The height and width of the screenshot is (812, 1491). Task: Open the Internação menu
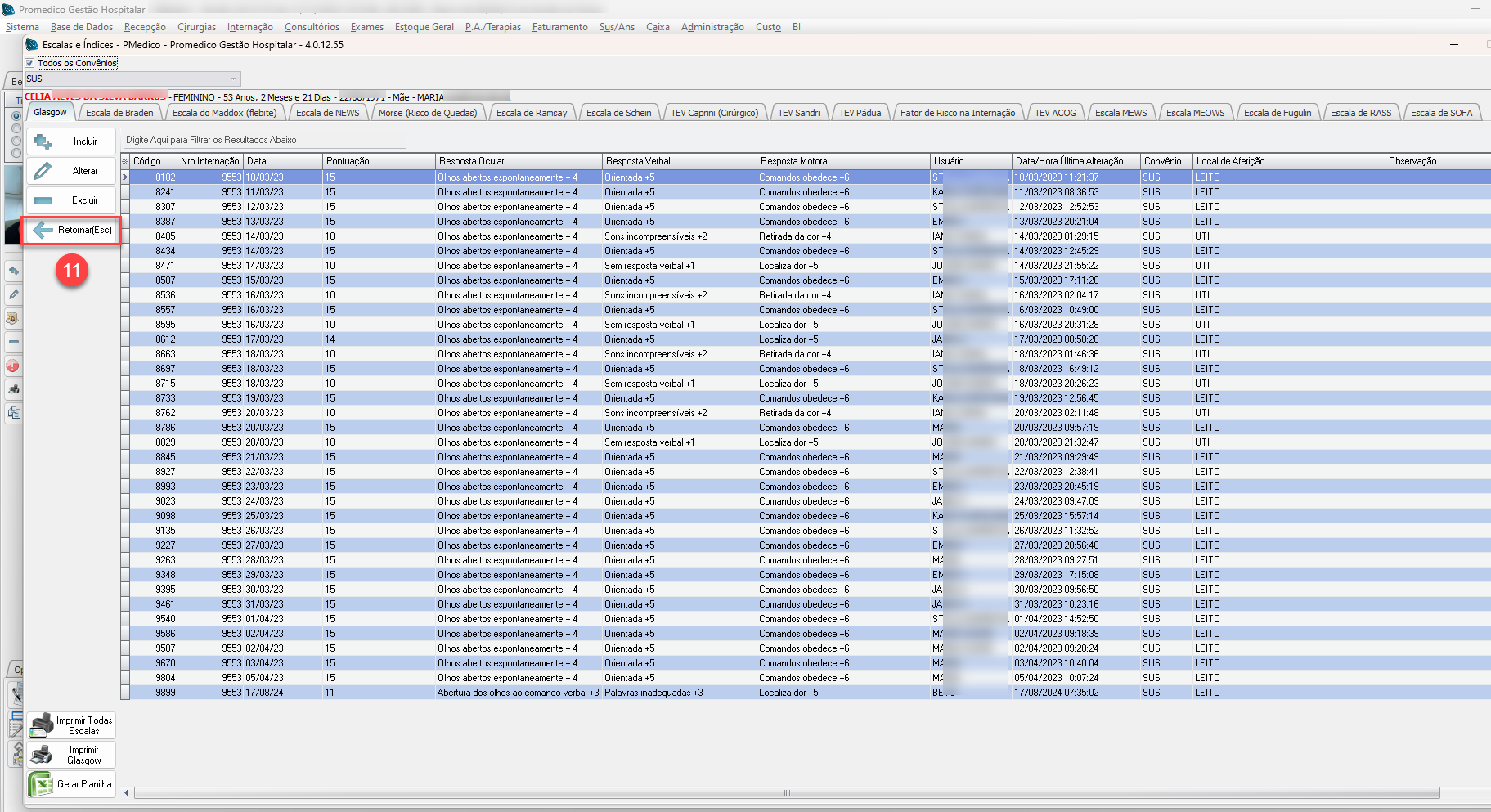click(249, 27)
